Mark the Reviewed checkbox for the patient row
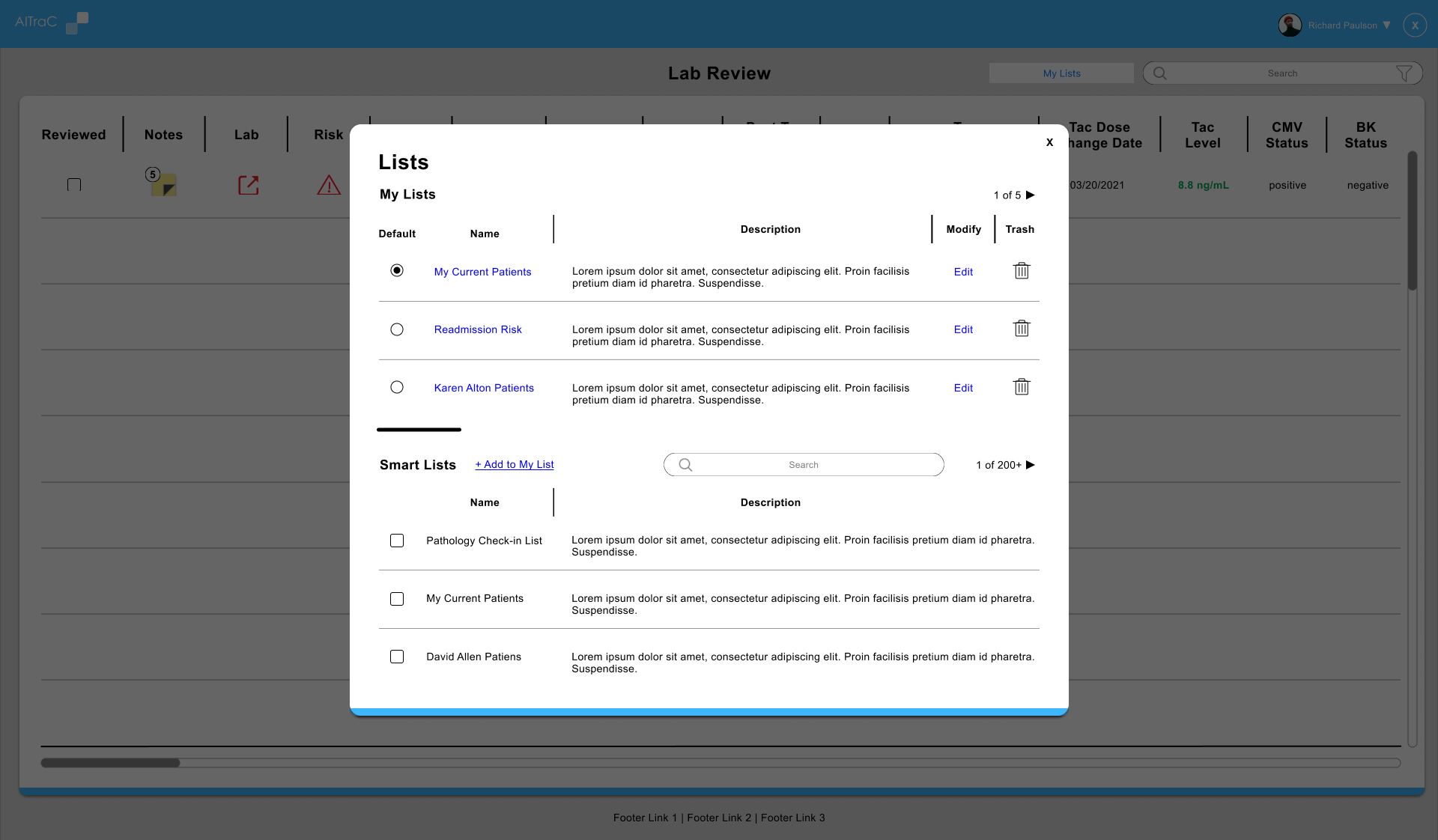This screenshot has width=1438, height=840. click(x=73, y=184)
